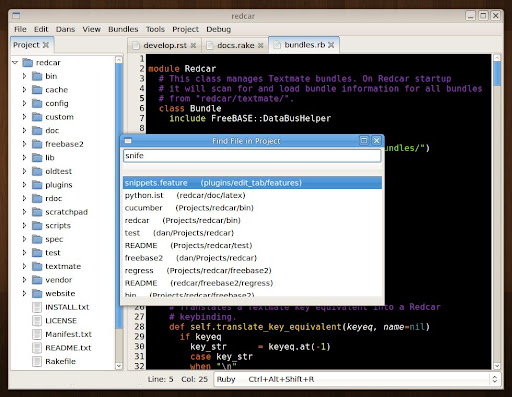The height and width of the screenshot is (397, 512).
Task: Maximize the Find File in Project dialog
Action: [x=364, y=140]
